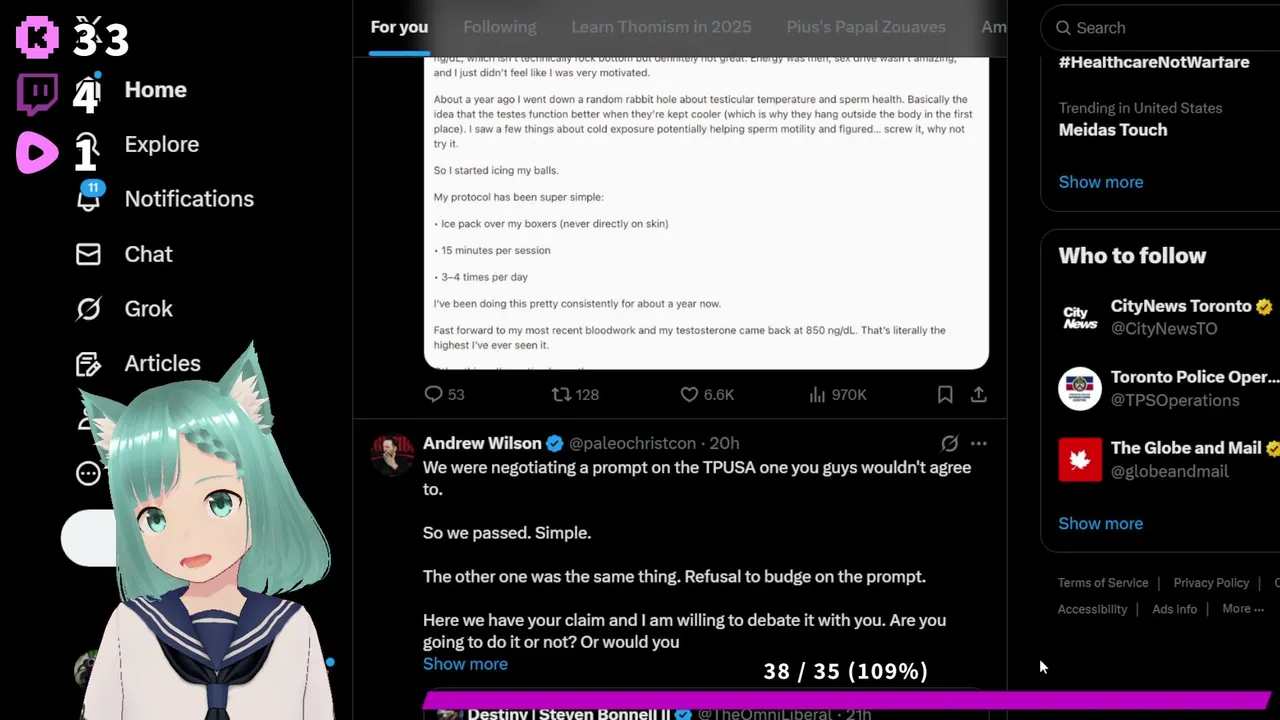Open Grok from the sidebar icon
Viewport: 1280px width, 720px height.
click(x=89, y=309)
